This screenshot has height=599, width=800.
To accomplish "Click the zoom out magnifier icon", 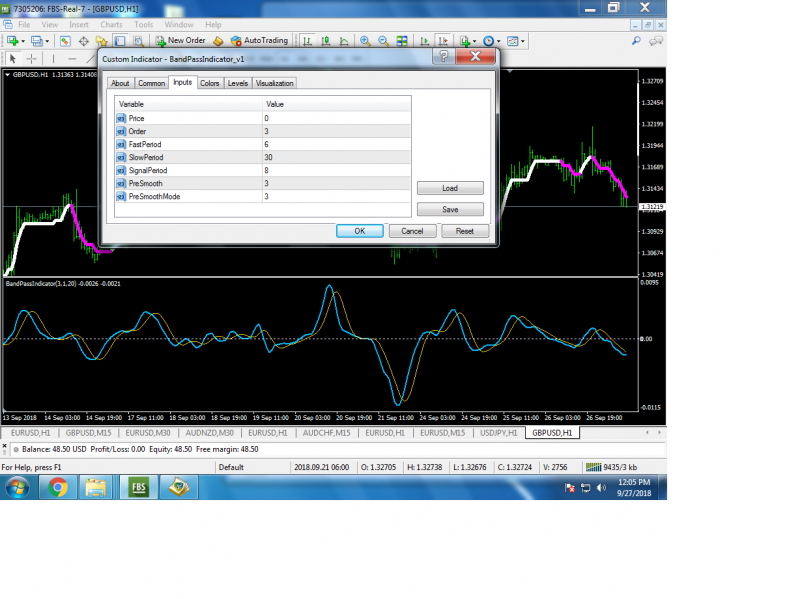I will pyautogui.click(x=383, y=41).
